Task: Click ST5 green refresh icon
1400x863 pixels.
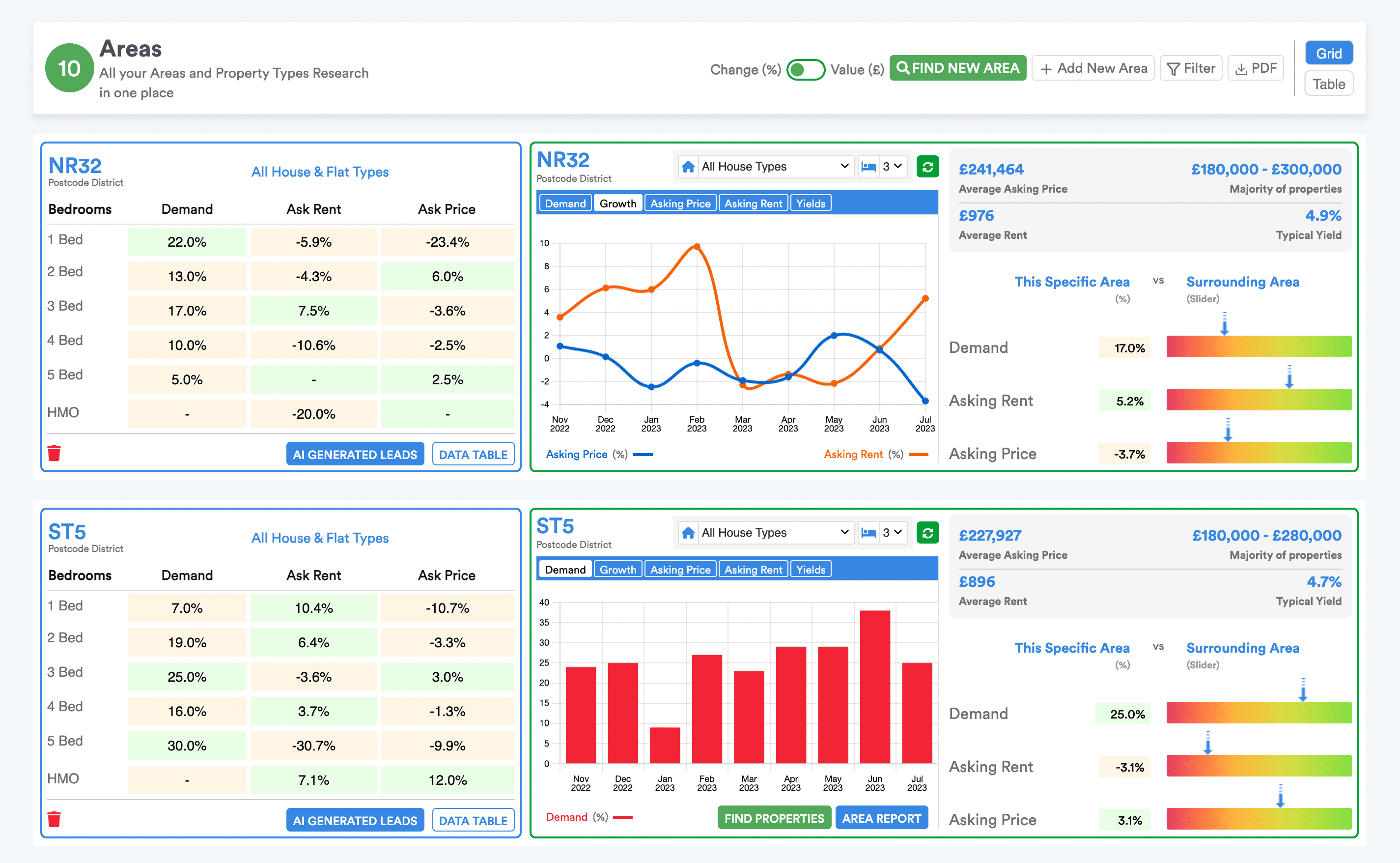Action: (927, 533)
